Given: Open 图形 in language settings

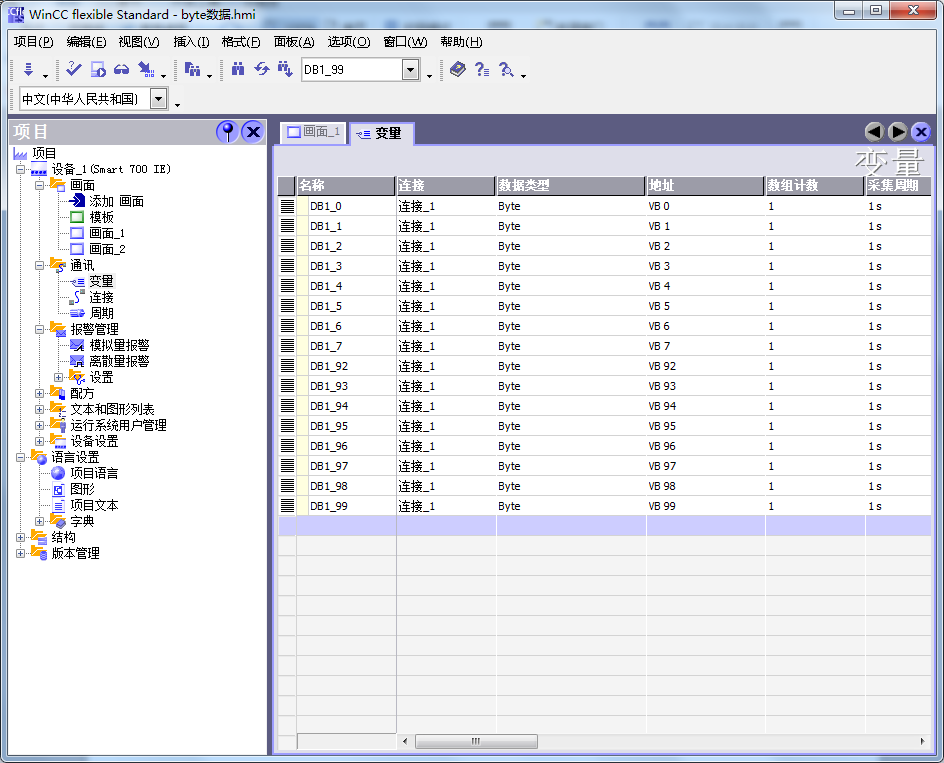Looking at the screenshot, I should pos(82,490).
